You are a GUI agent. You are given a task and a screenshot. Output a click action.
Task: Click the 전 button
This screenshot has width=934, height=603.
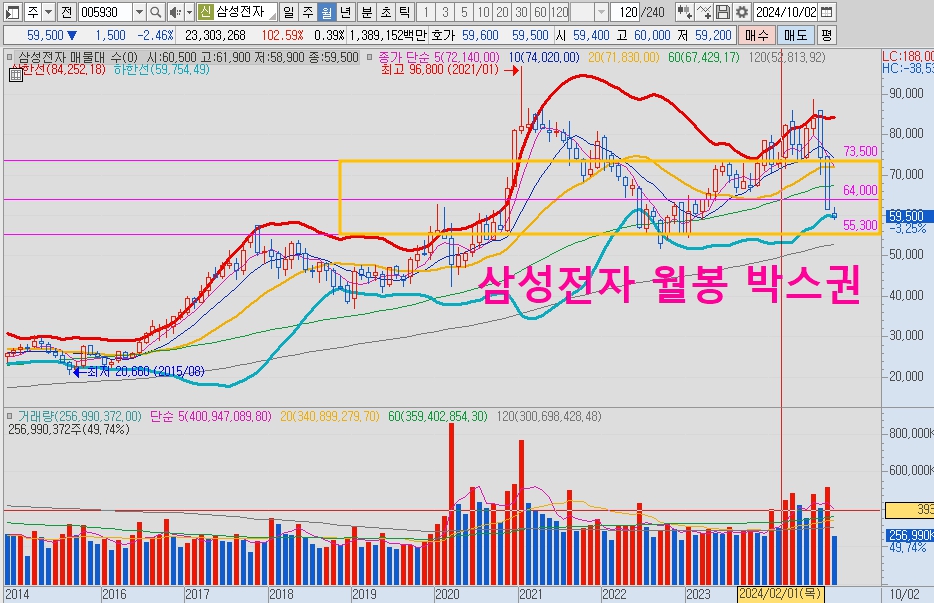pos(67,12)
